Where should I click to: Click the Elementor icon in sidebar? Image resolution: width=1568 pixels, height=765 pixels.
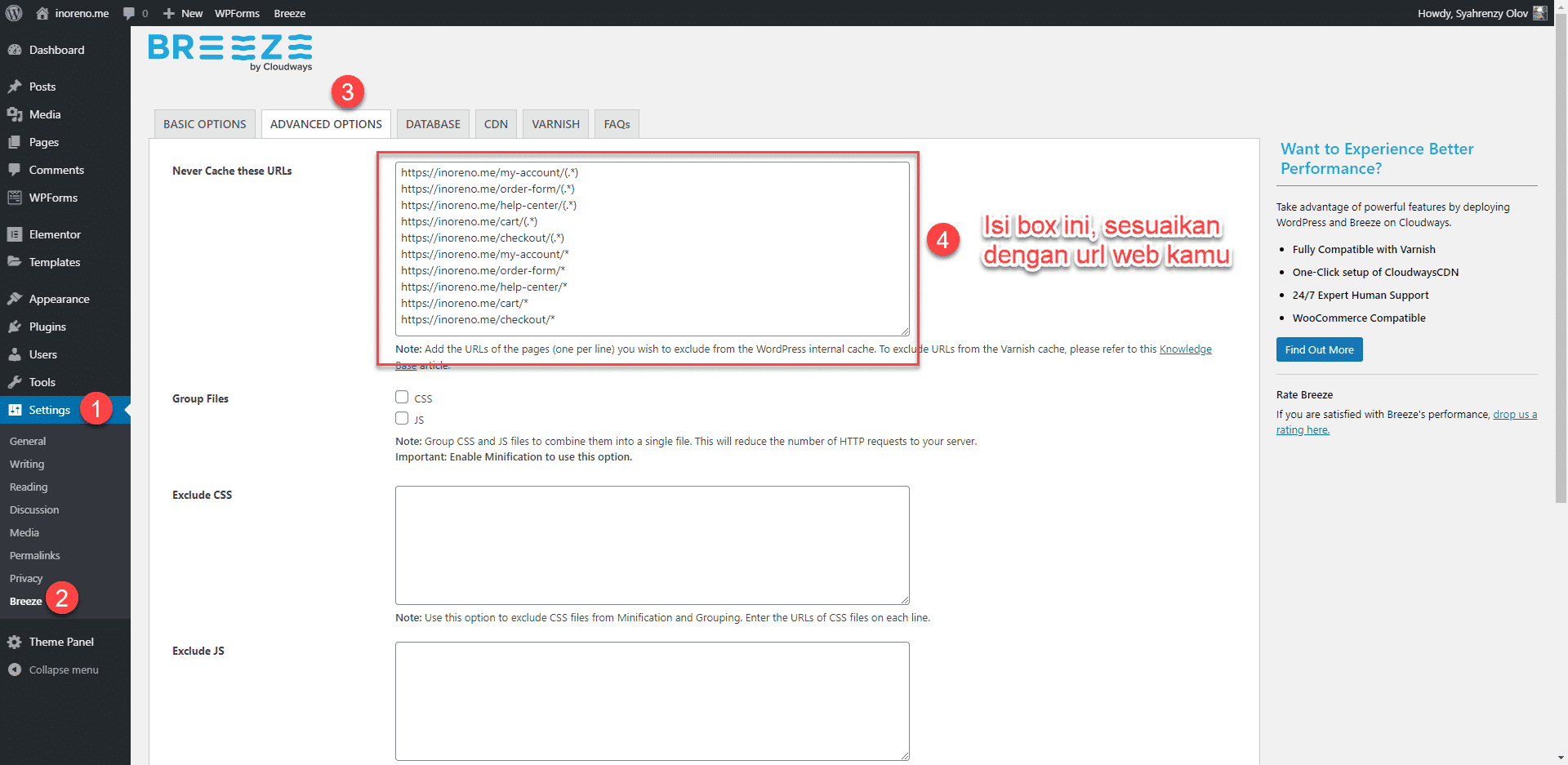pos(15,234)
